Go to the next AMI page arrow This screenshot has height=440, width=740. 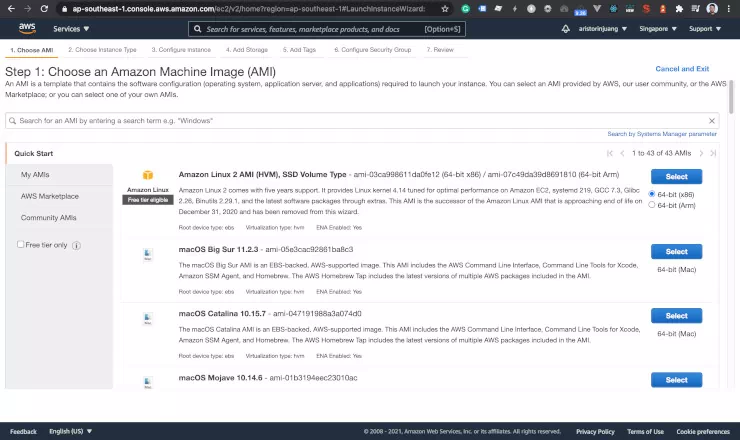pos(701,153)
